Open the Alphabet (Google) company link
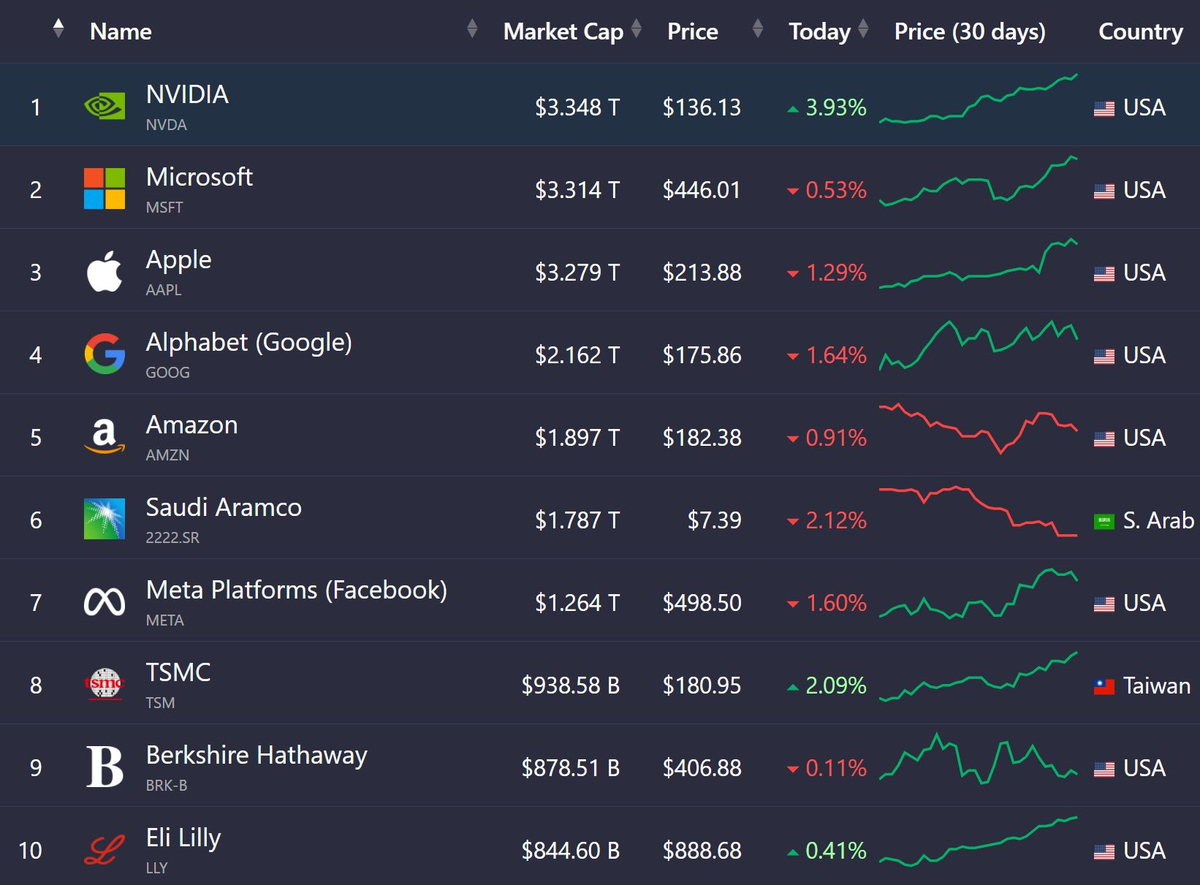 (249, 342)
